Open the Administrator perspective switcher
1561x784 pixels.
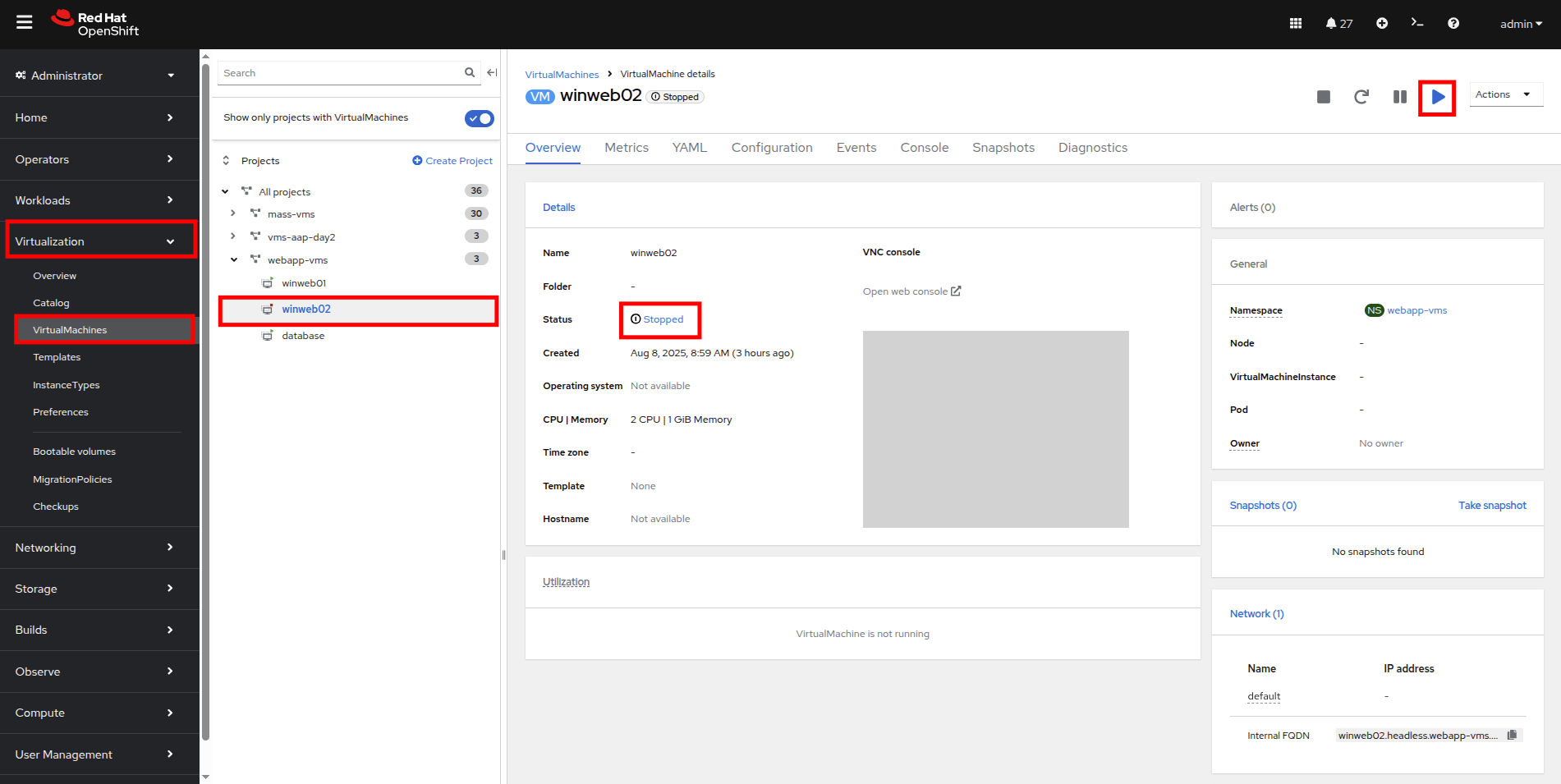95,76
